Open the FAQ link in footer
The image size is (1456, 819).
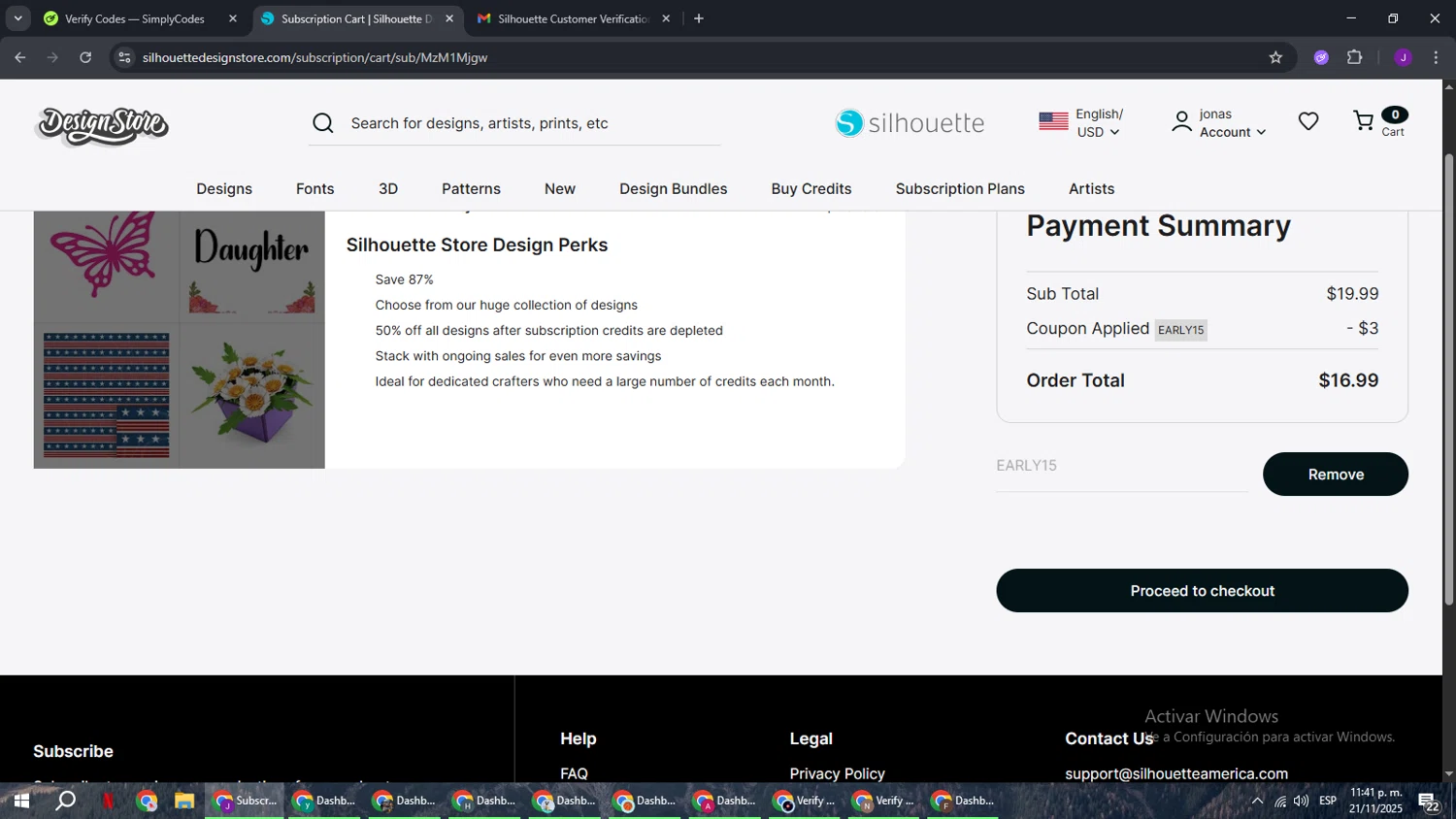pyautogui.click(x=574, y=773)
